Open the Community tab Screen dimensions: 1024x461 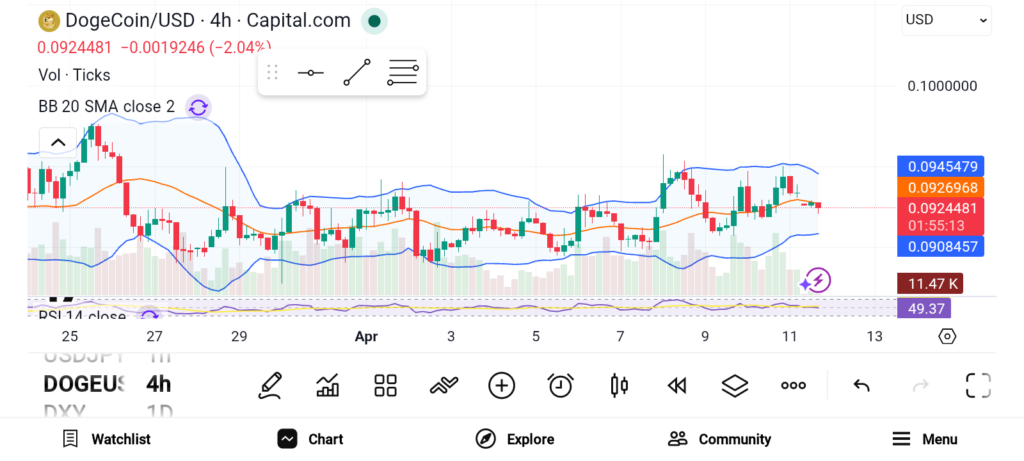(x=719, y=439)
